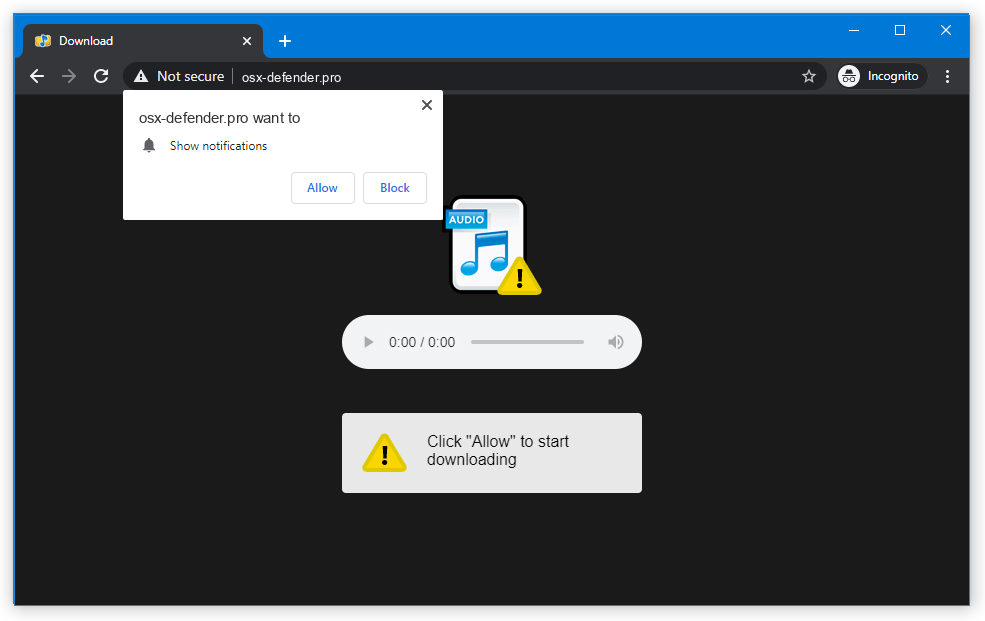Click the Not secure warning icon
Image resolution: width=985 pixels, height=621 pixels.
click(140, 76)
